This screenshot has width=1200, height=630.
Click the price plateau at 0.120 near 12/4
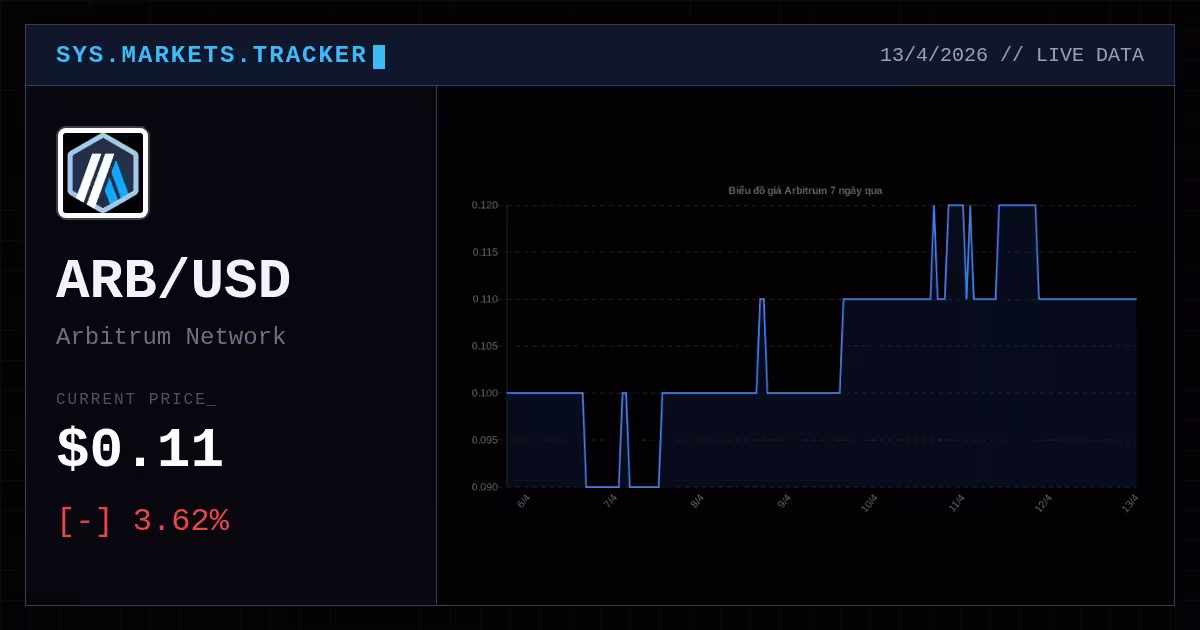[x=1017, y=205]
